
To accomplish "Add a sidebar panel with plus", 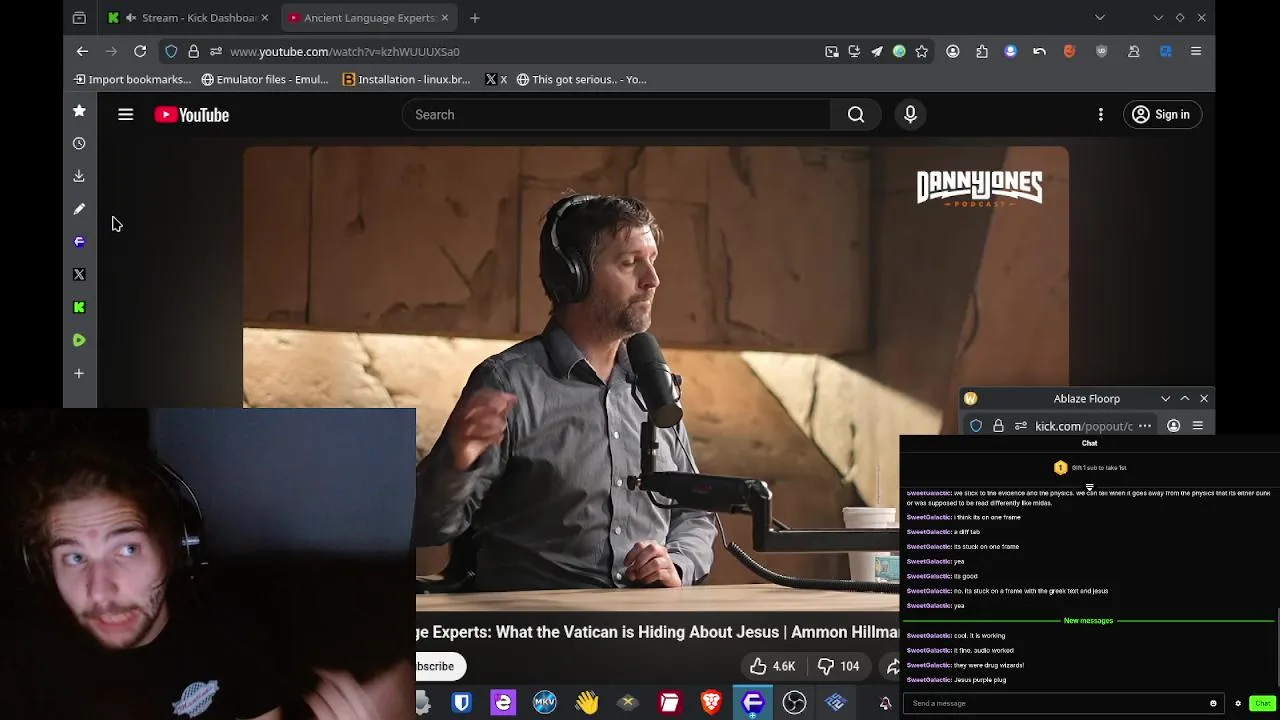I will (x=79, y=373).
